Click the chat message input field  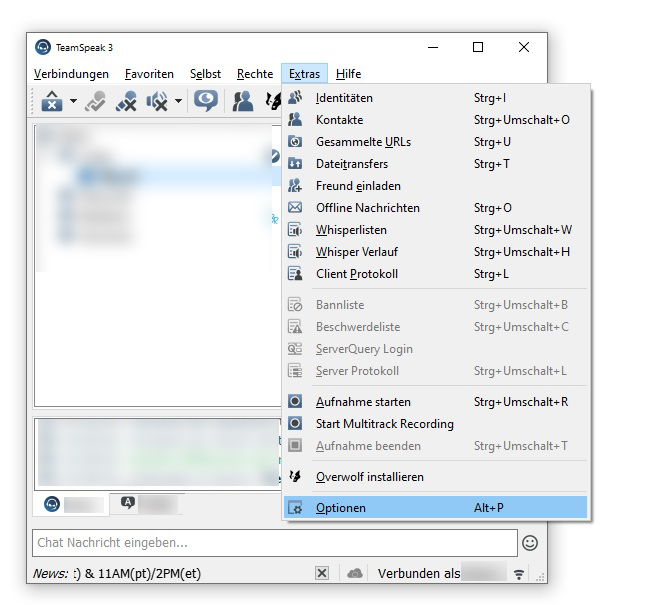click(x=274, y=543)
